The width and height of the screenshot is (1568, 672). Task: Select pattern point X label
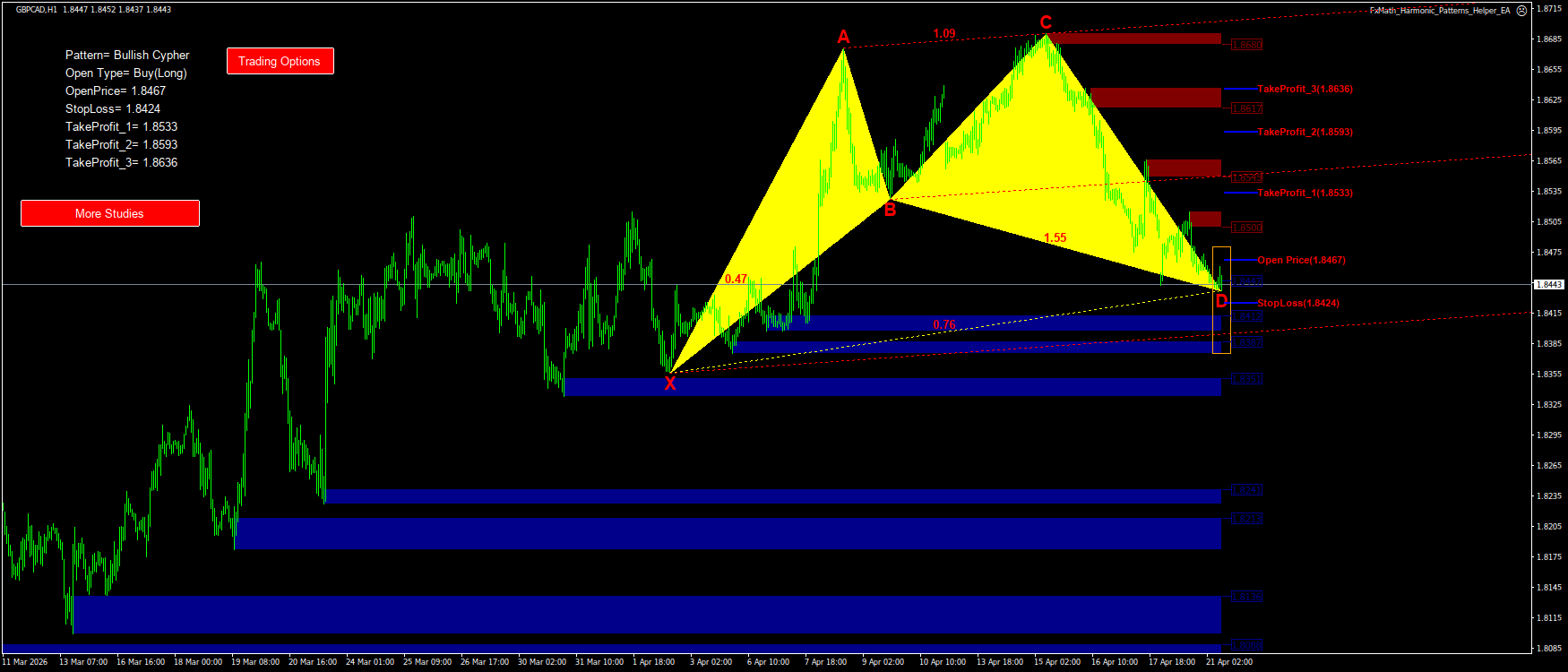(670, 383)
